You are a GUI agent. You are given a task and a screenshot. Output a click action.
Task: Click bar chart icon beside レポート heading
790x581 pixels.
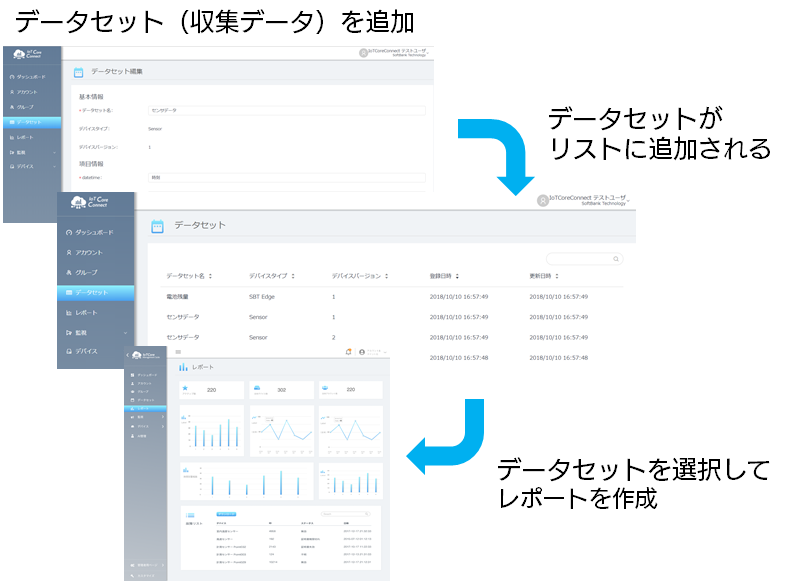(x=183, y=367)
